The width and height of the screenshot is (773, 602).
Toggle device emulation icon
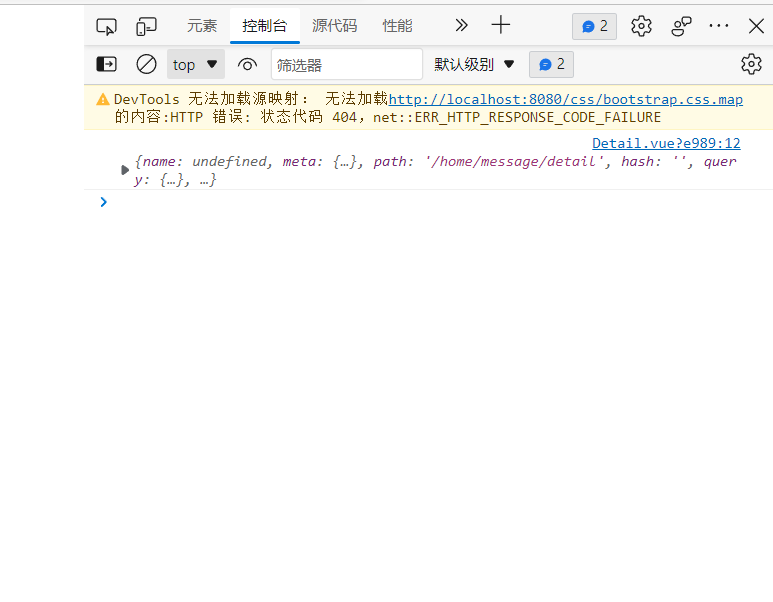(146, 26)
